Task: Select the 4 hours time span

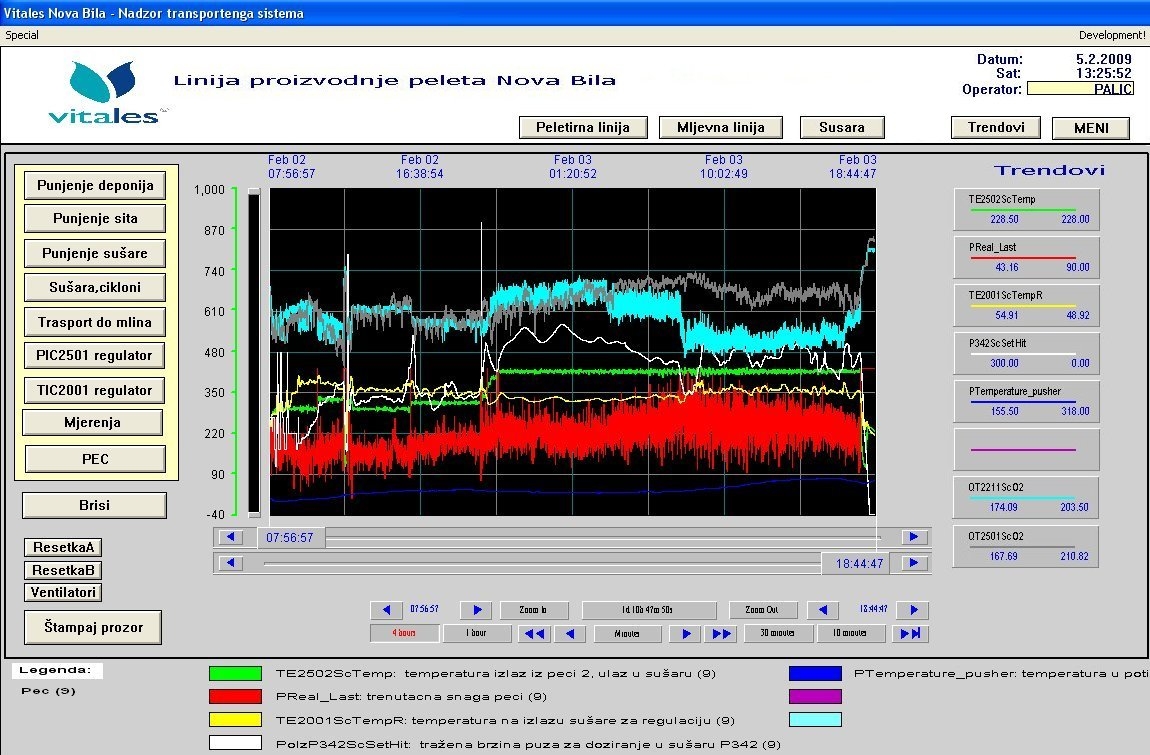Action: click(404, 634)
